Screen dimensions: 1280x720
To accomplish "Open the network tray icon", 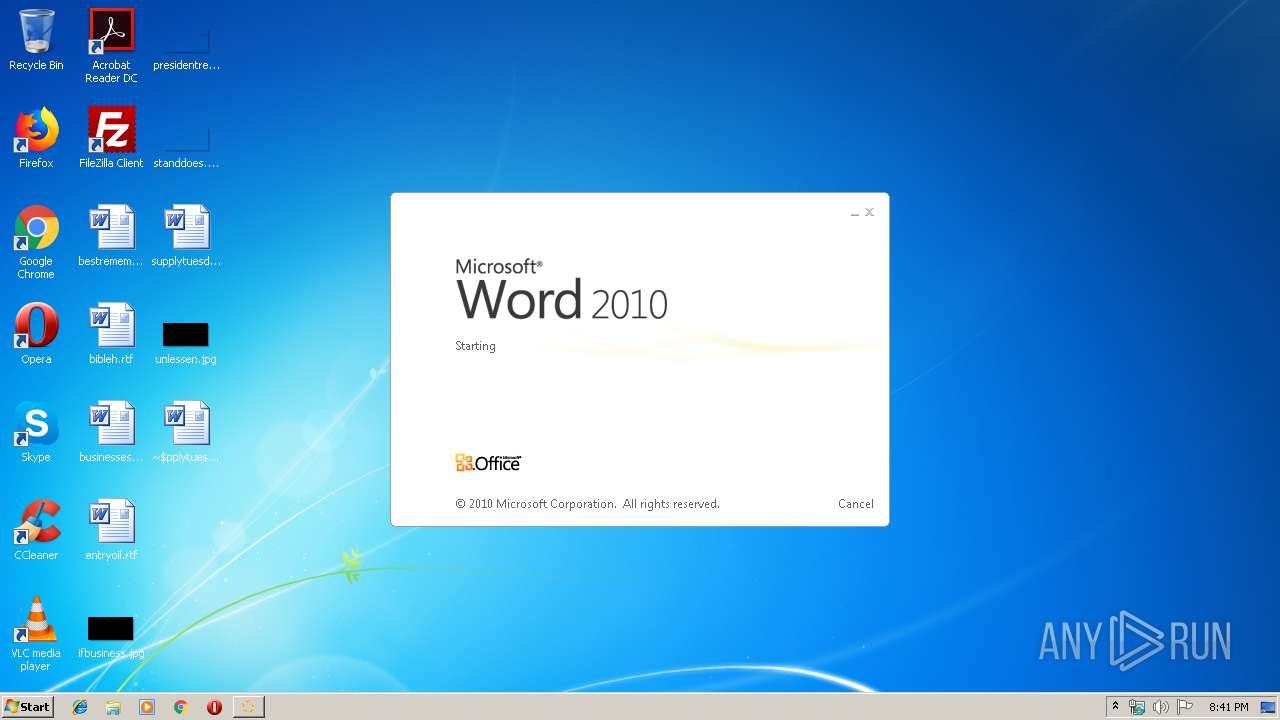I will pyautogui.click(x=1137, y=707).
